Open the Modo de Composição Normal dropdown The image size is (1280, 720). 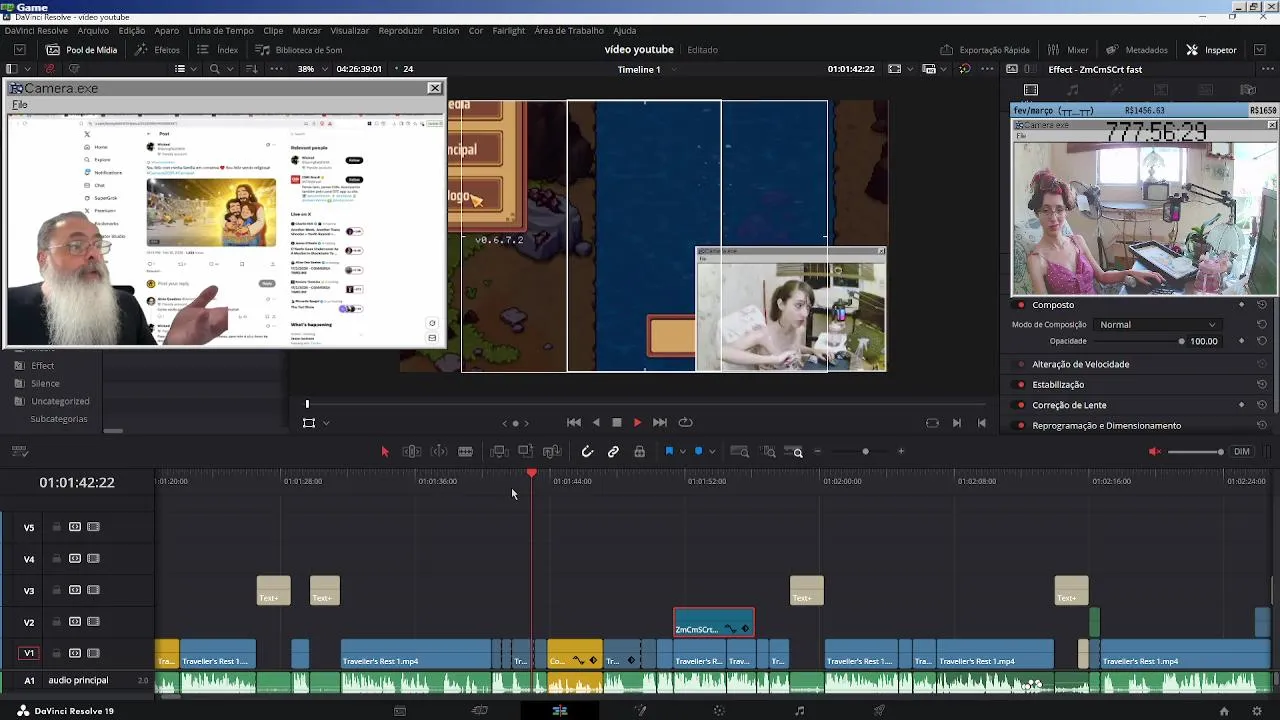point(1157,325)
